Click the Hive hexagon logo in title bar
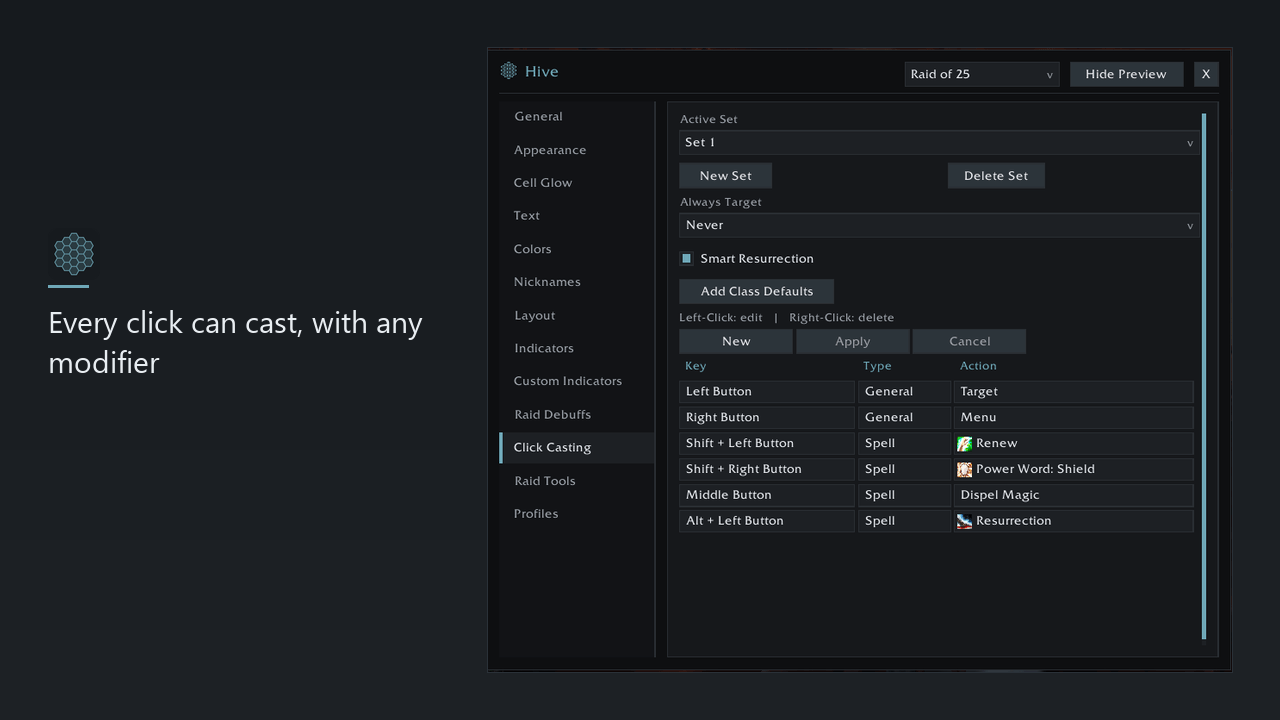This screenshot has width=1280, height=720. tap(509, 71)
